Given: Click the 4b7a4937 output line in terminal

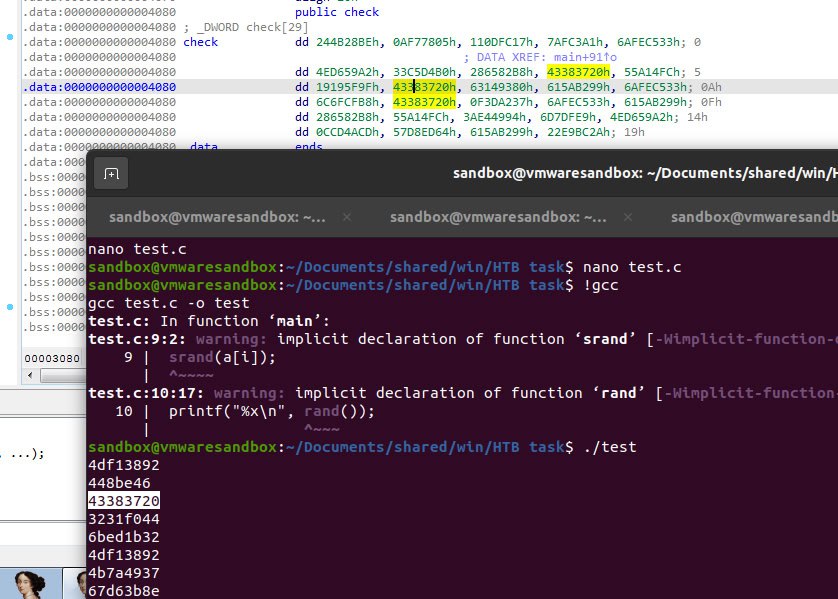Looking at the screenshot, I should [x=124, y=573].
